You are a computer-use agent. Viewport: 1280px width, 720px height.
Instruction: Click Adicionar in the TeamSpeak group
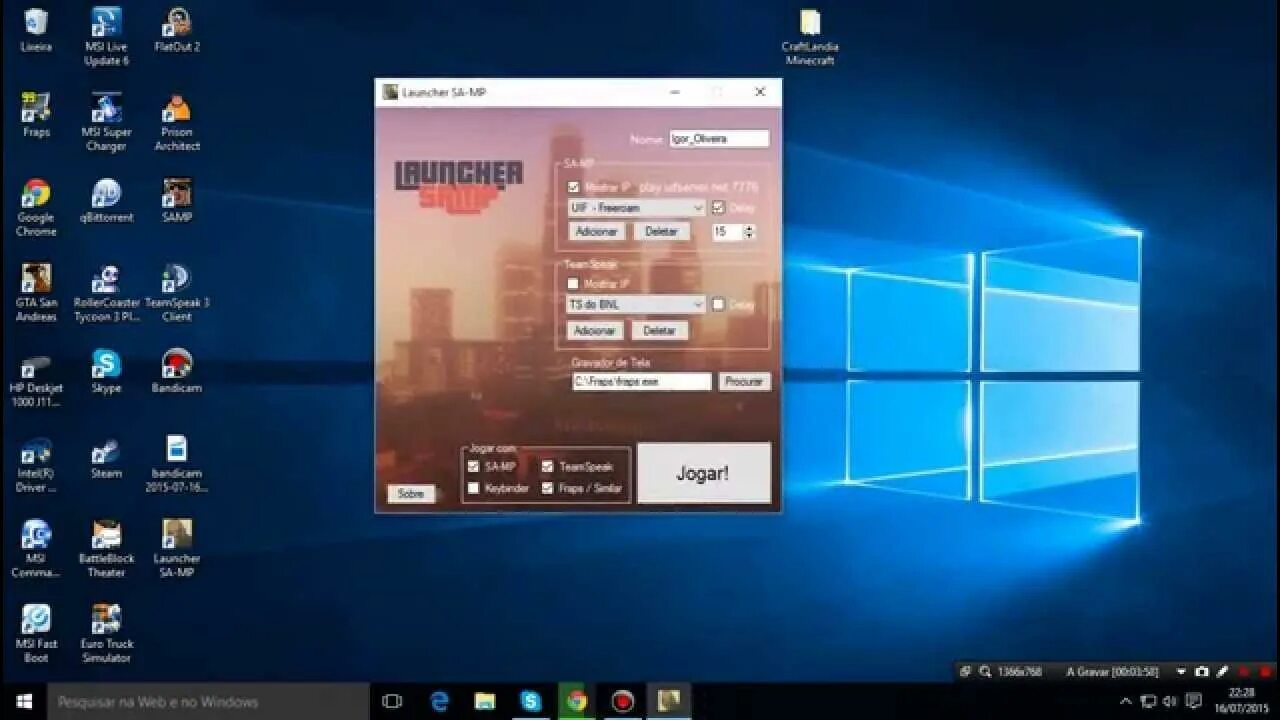point(595,330)
